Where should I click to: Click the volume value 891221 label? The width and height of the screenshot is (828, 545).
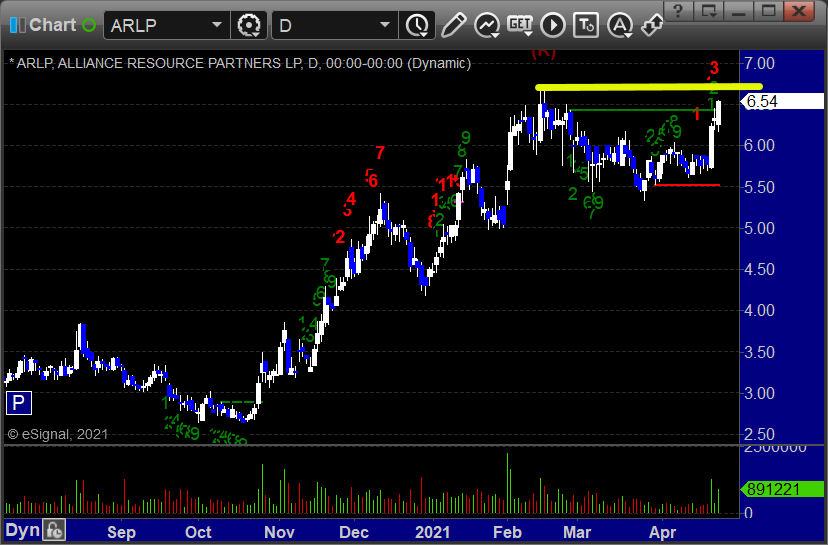tap(783, 490)
